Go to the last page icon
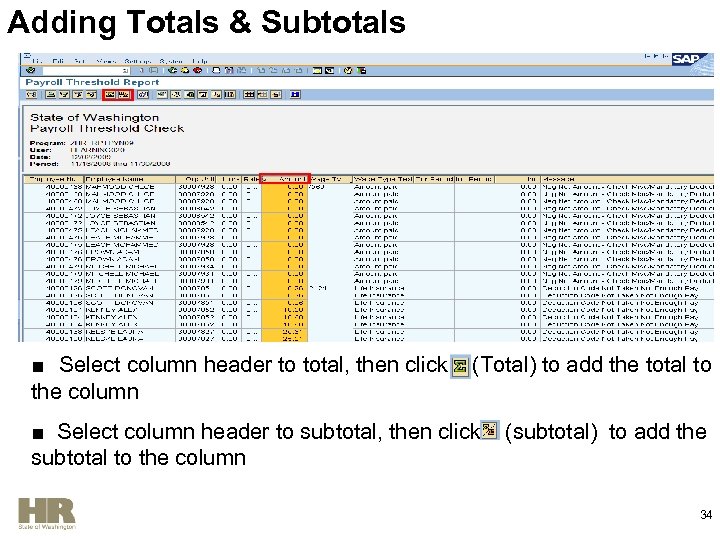 pyautogui.click(x=298, y=70)
